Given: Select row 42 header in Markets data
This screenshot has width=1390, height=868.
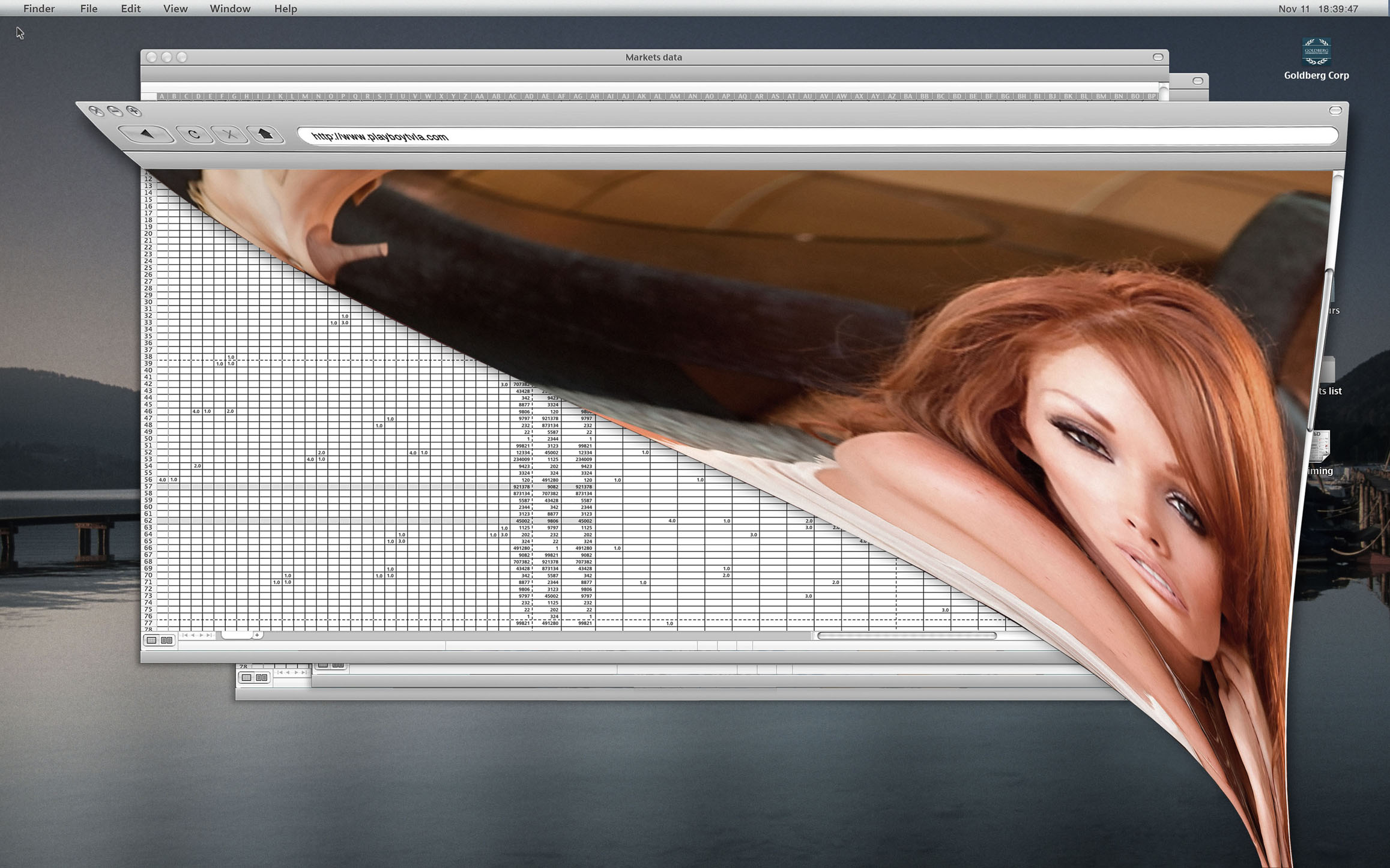Looking at the screenshot, I should coord(148,384).
